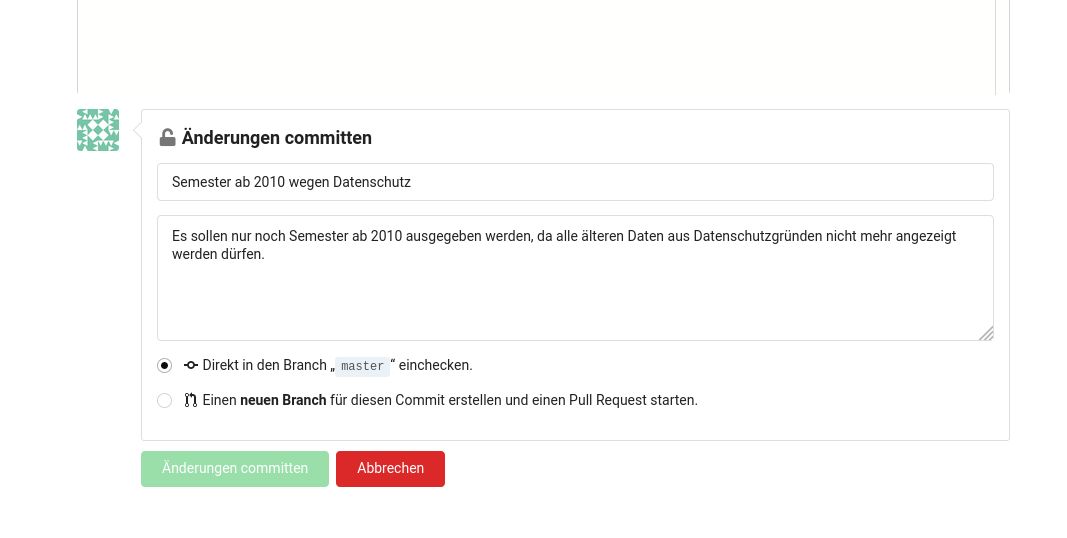Screen dimensions: 1067x538
Task: Click the bold 'neuen Branch' text
Action: (283, 400)
